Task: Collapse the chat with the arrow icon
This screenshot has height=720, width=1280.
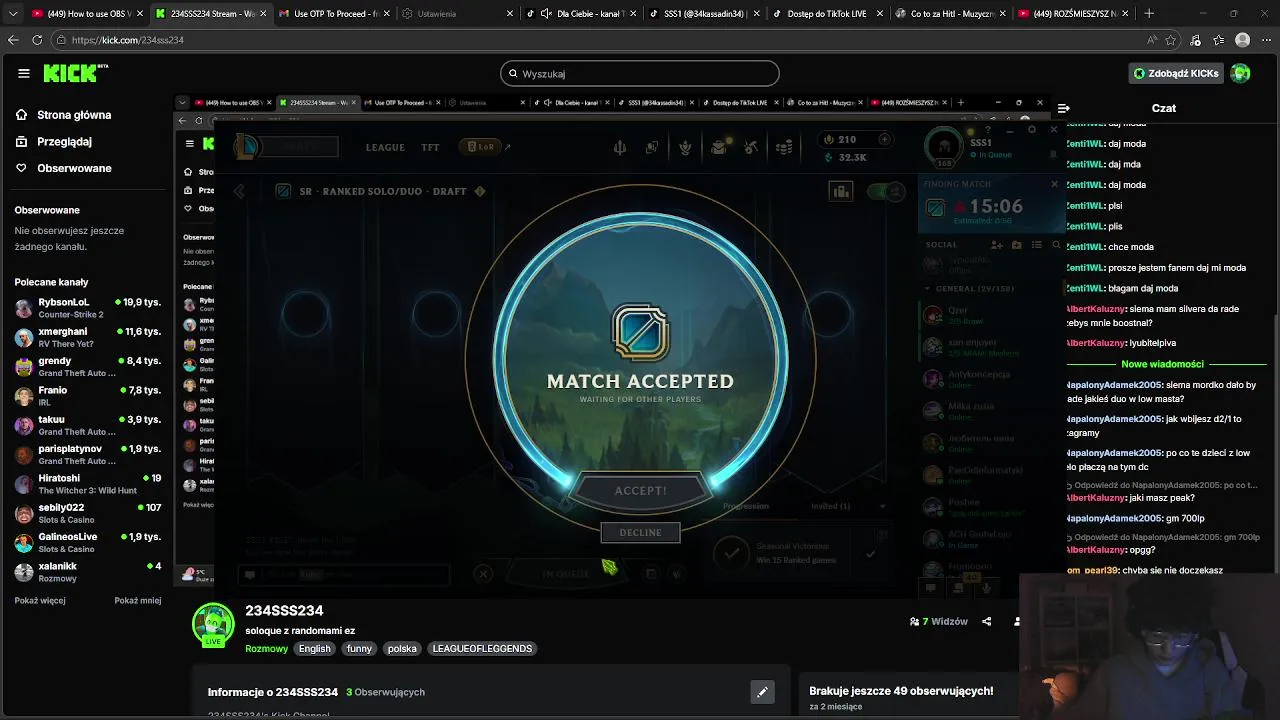Action: click(x=1064, y=108)
